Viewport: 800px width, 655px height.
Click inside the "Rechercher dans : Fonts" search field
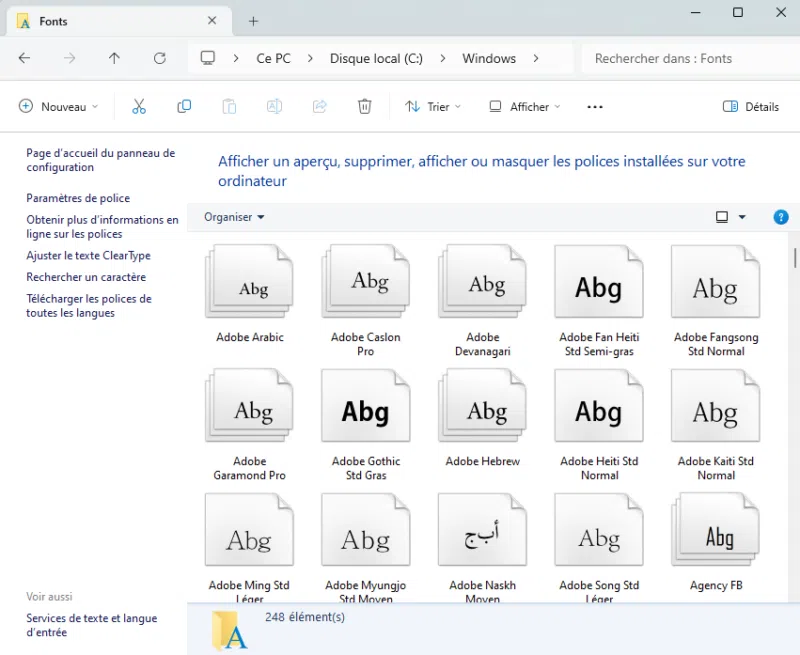click(690, 58)
